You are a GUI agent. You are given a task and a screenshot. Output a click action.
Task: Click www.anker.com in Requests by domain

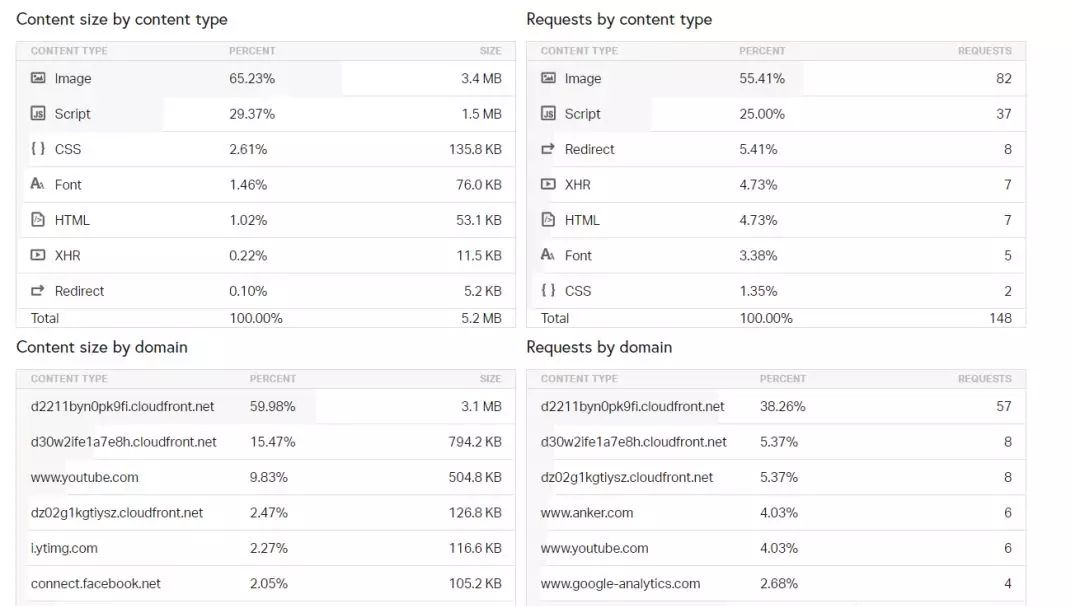tap(587, 513)
